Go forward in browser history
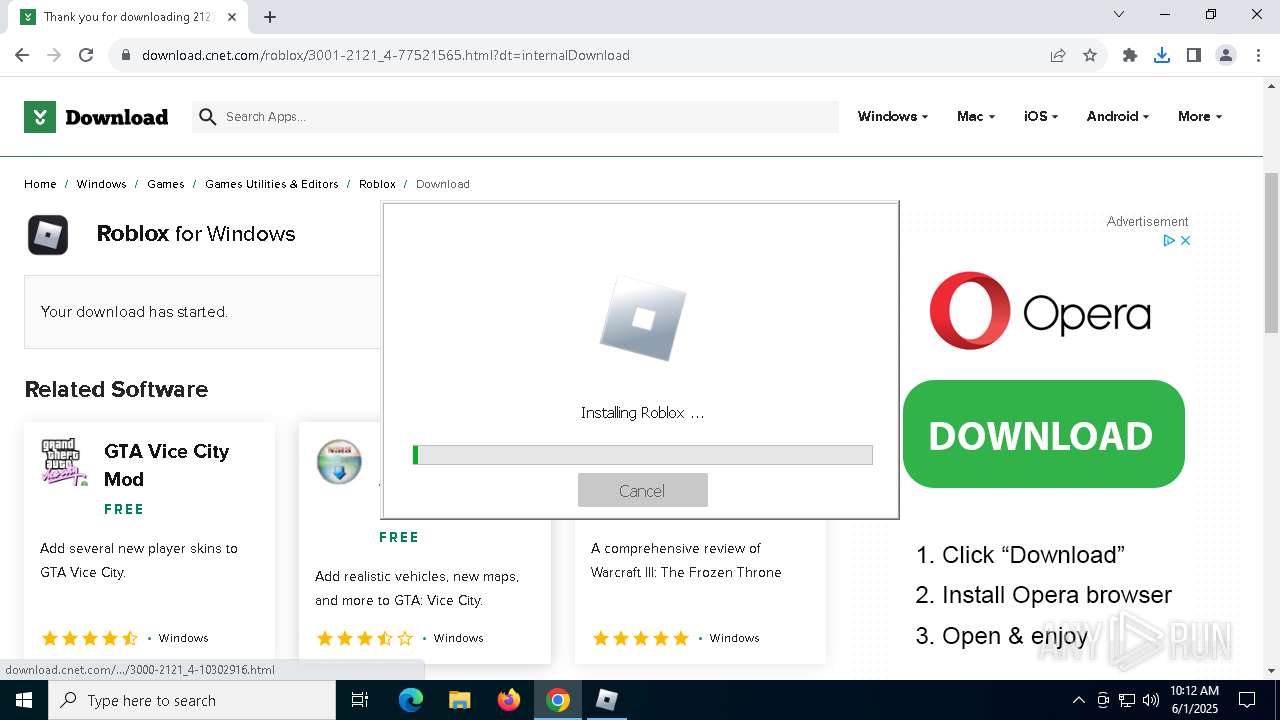 (x=54, y=55)
